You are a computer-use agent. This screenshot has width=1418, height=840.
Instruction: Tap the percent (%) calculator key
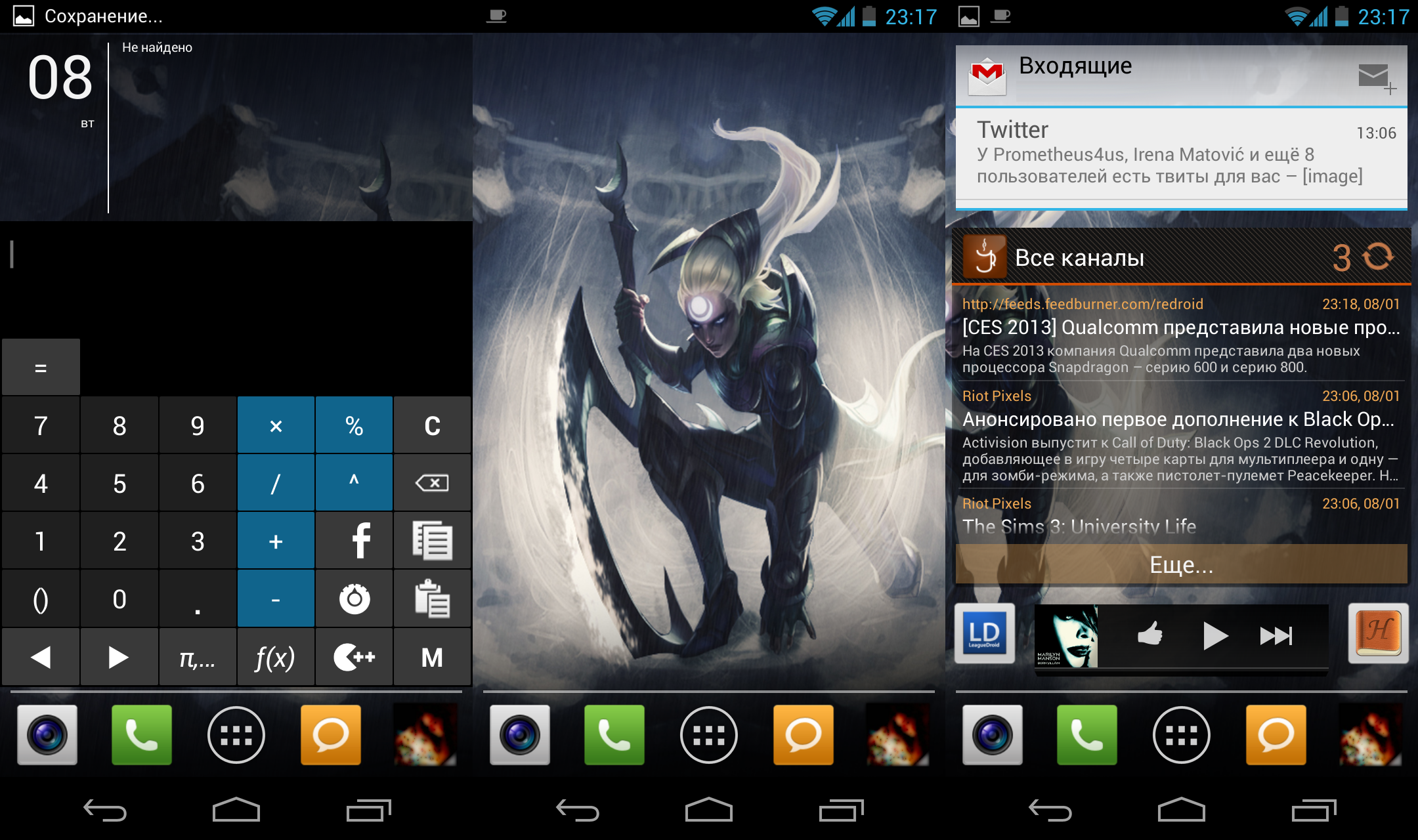[354, 425]
